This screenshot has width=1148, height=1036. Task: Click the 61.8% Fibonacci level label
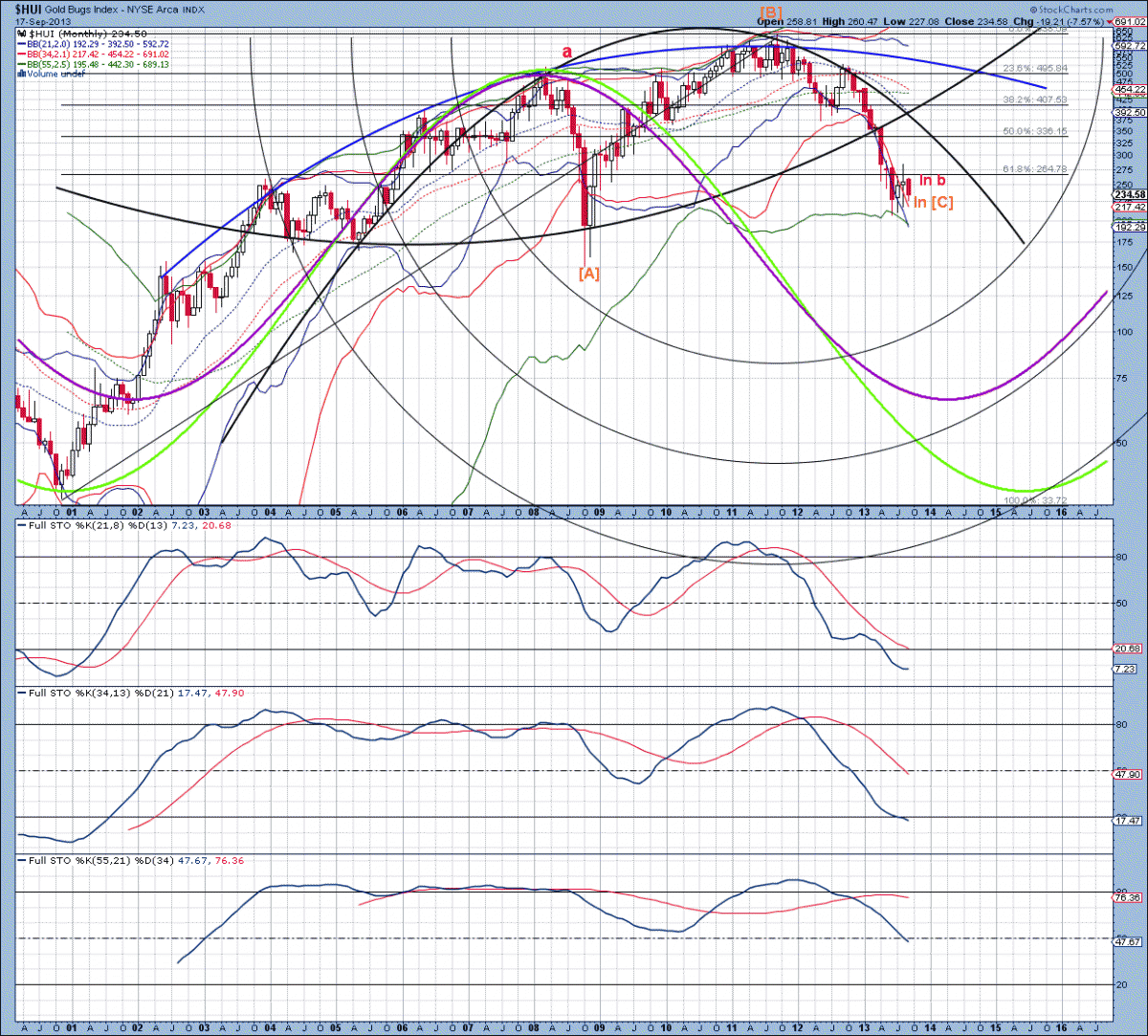click(x=1032, y=169)
